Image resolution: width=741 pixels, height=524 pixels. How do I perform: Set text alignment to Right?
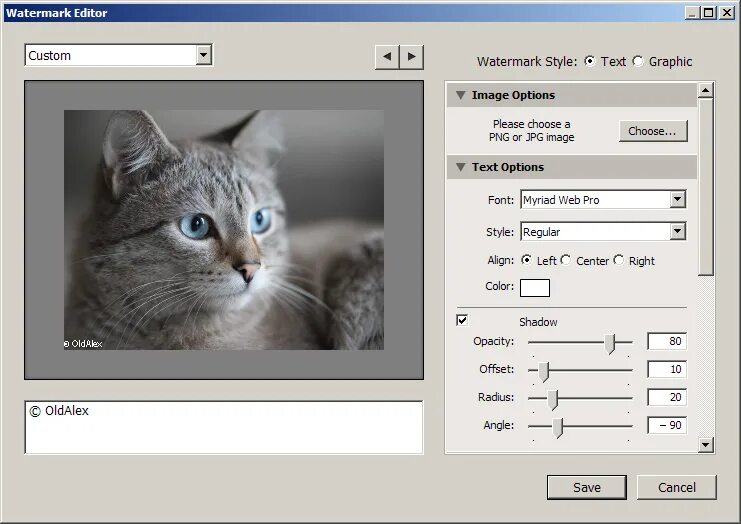point(619,260)
